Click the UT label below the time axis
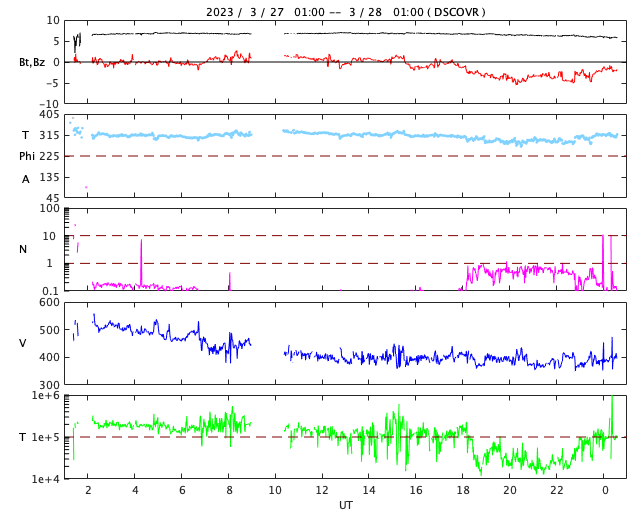This screenshot has width=640, height=512. tap(345, 505)
